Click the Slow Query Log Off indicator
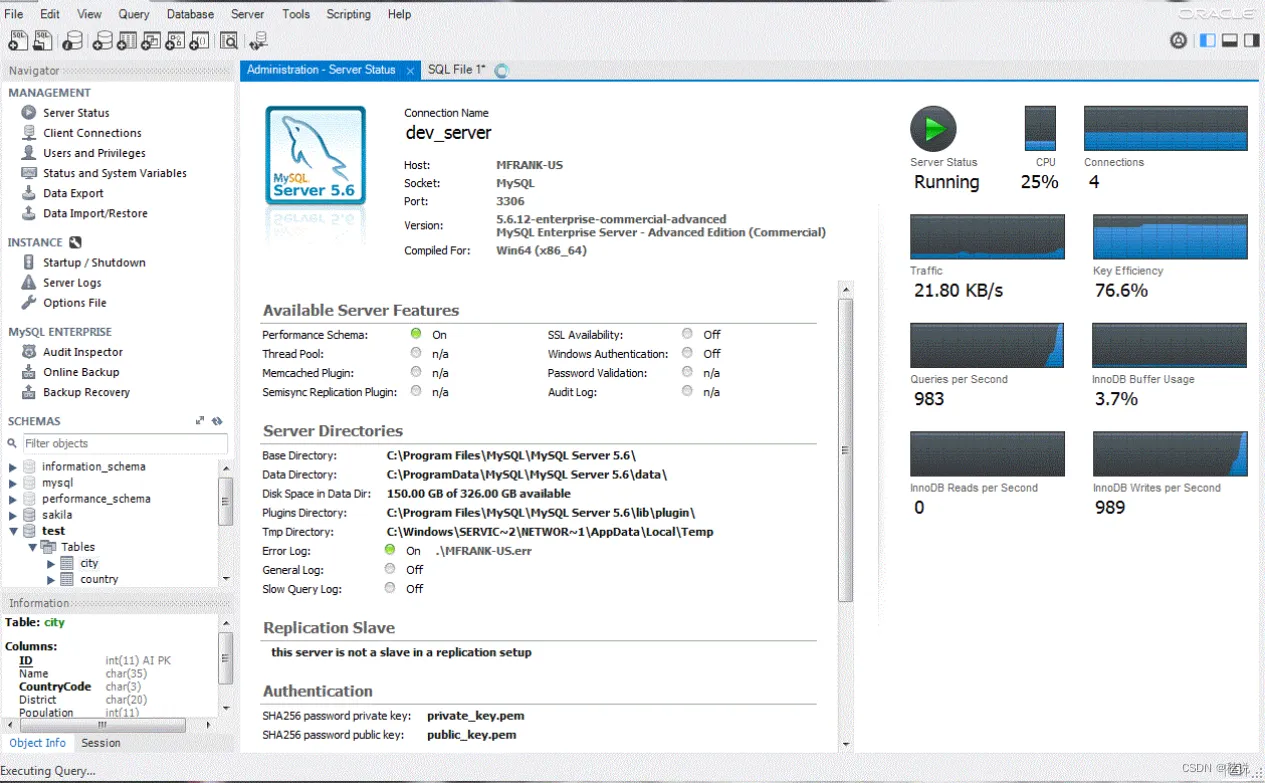This screenshot has width=1265, height=783. click(x=390, y=588)
